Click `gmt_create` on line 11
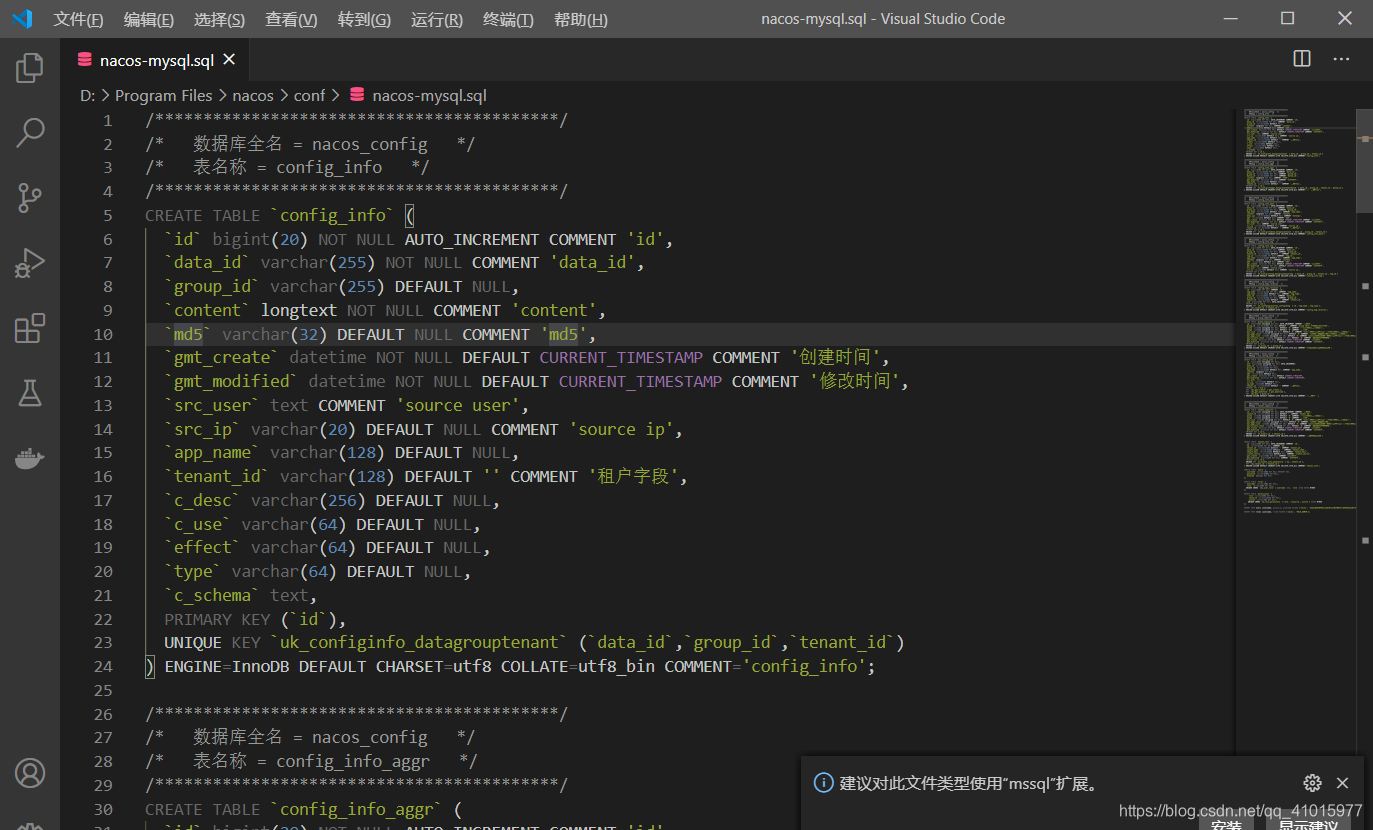 click(x=222, y=357)
